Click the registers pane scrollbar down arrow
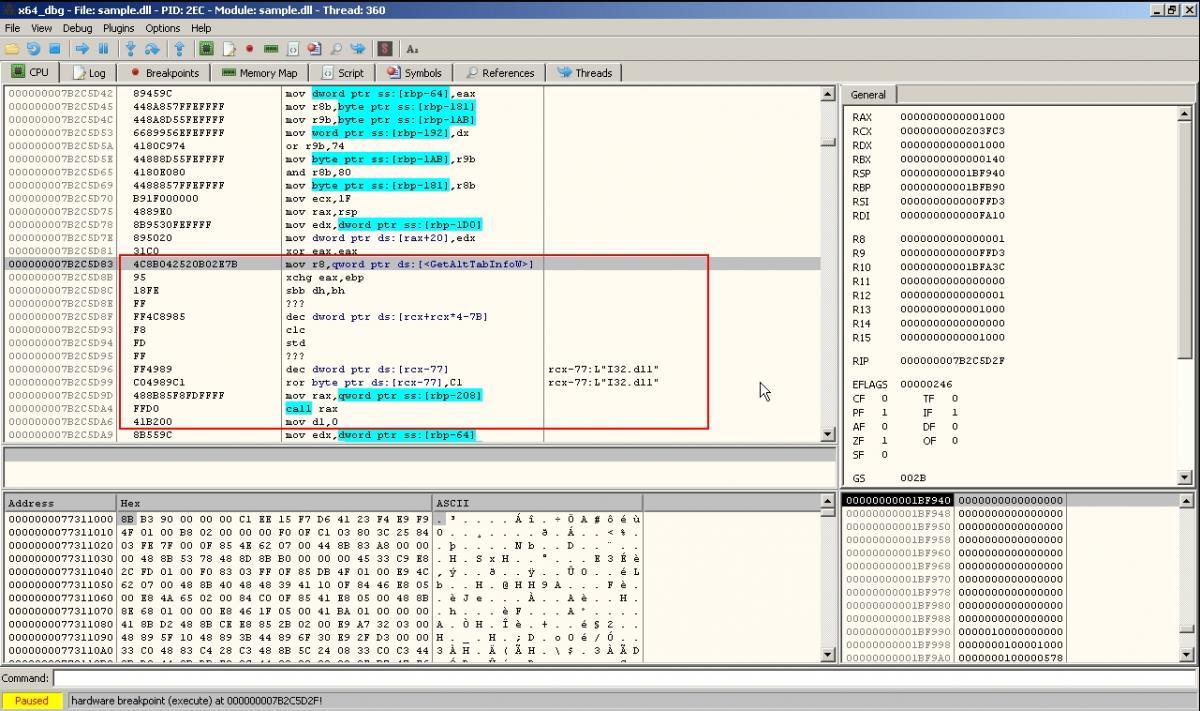The image size is (1200, 711). tap(1185, 478)
